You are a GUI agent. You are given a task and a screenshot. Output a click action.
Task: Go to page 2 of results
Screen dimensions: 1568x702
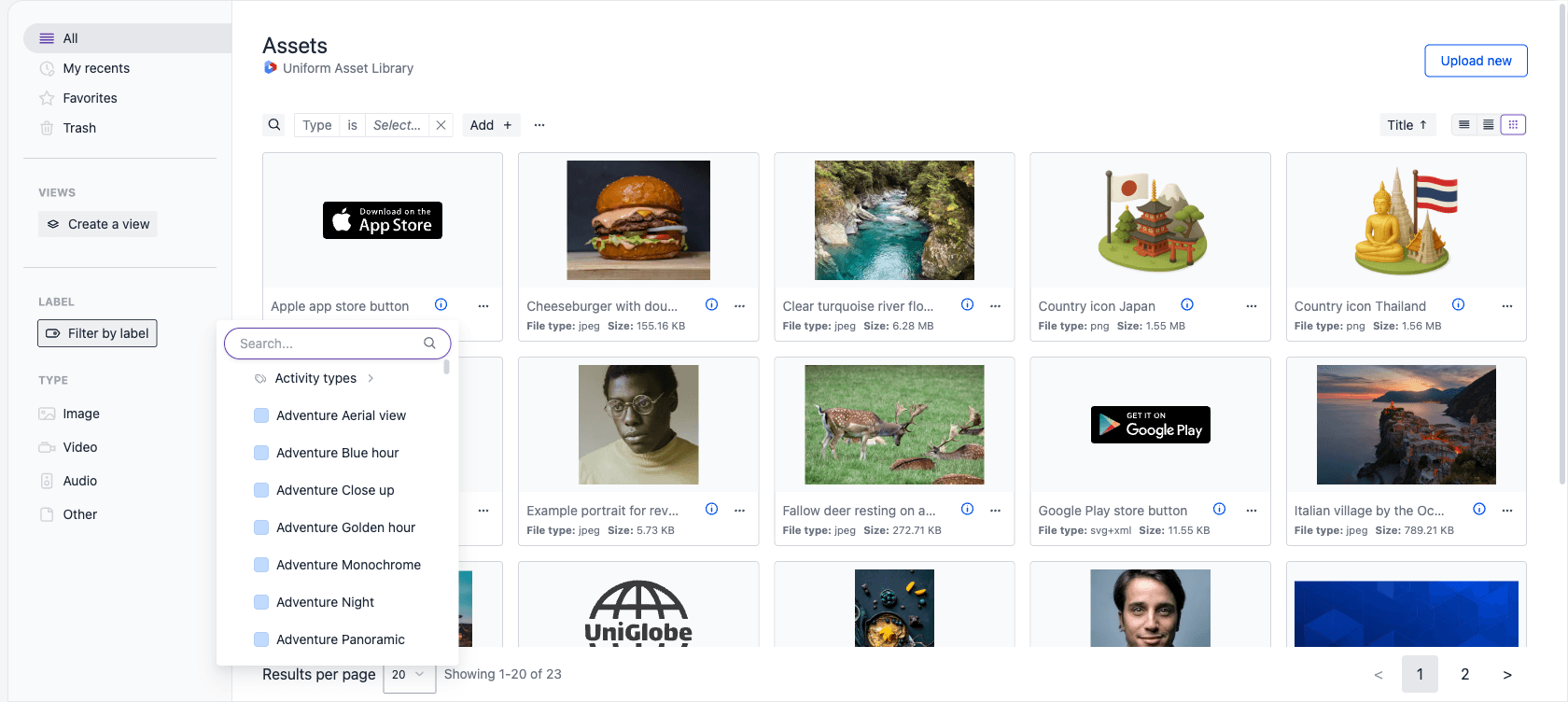point(1464,674)
